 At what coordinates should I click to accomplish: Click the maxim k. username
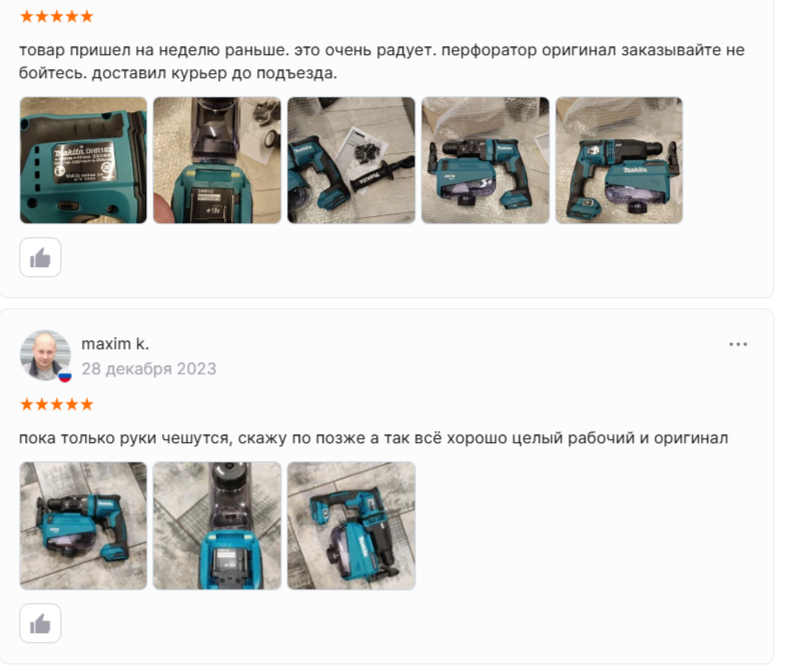[x=115, y=344]
